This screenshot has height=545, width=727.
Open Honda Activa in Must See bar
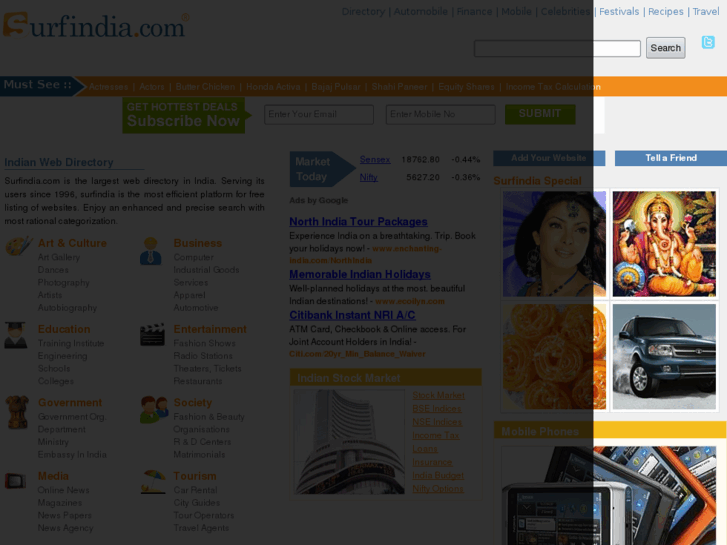(273, 87)
